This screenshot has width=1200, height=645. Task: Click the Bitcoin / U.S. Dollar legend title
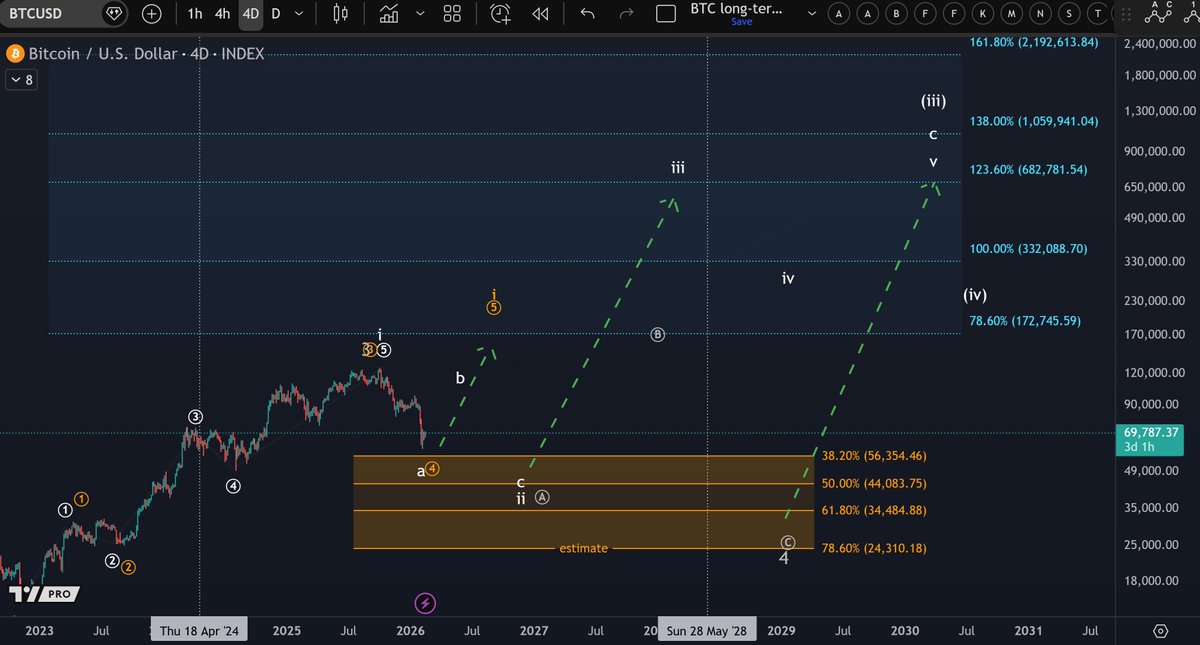(x=145, y=54)
